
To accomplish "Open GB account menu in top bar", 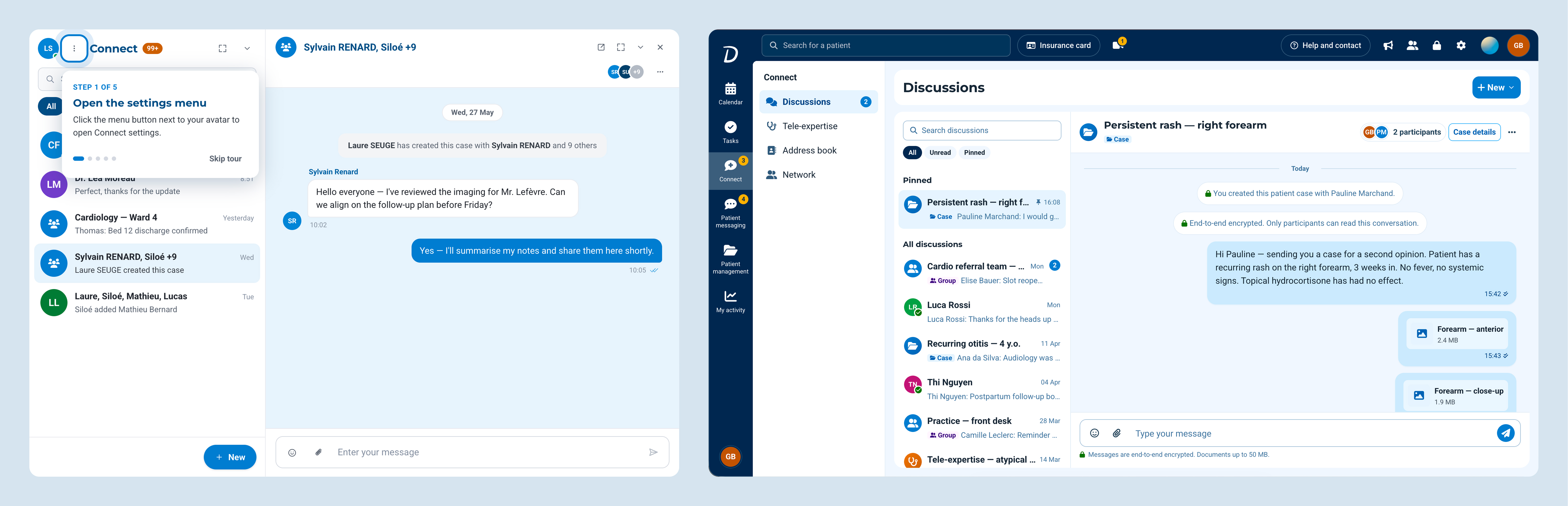I will pos(1518,46).
